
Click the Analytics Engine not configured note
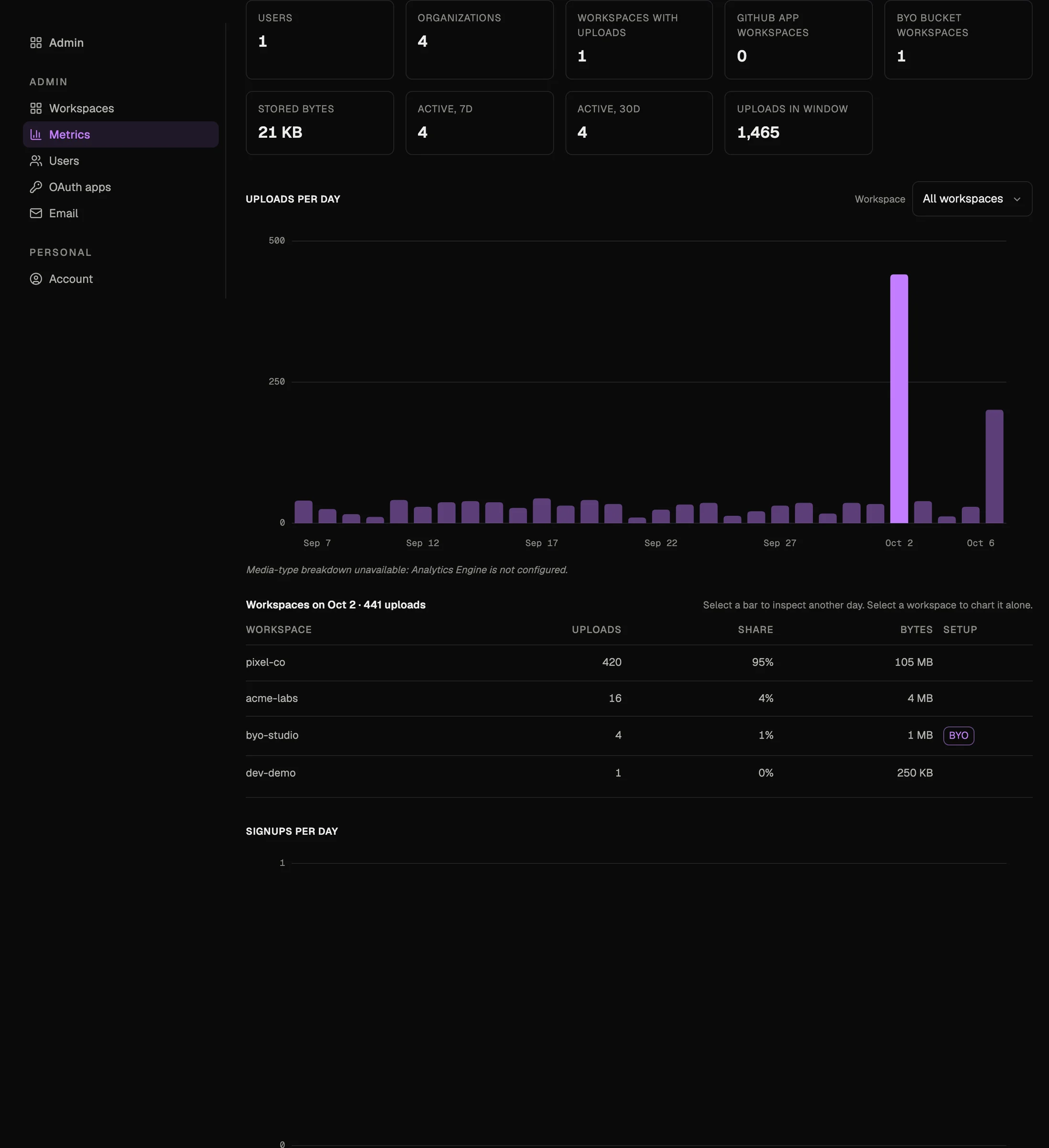click(406, 569)
